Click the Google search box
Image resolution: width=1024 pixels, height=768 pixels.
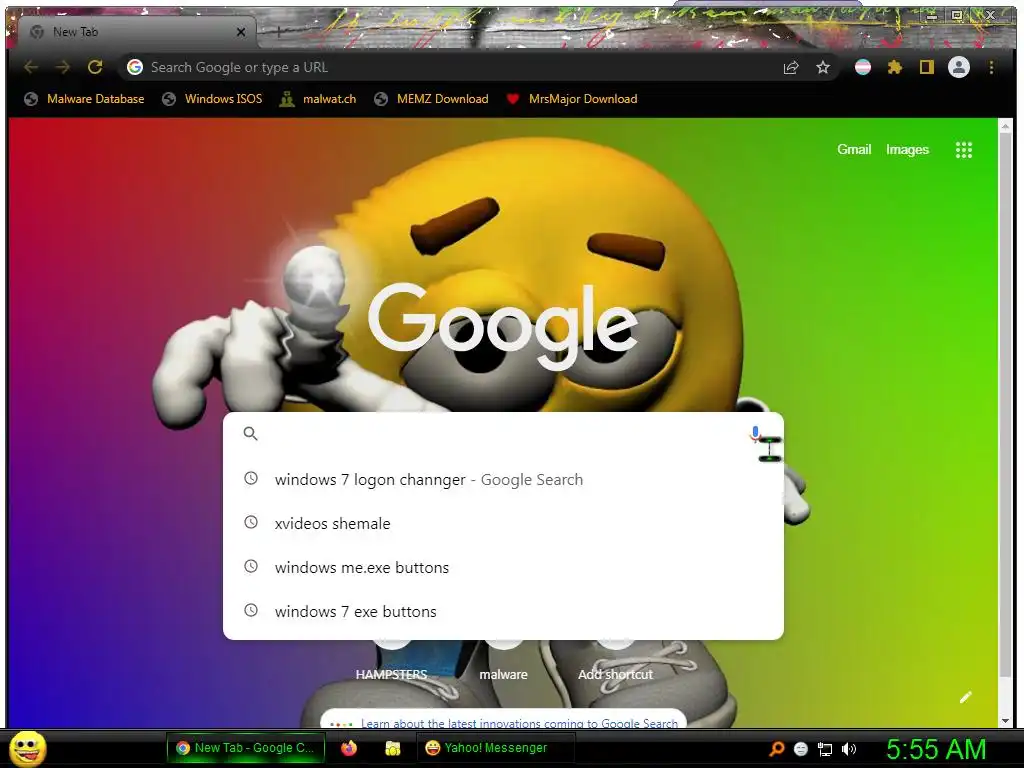click(503, 434)
